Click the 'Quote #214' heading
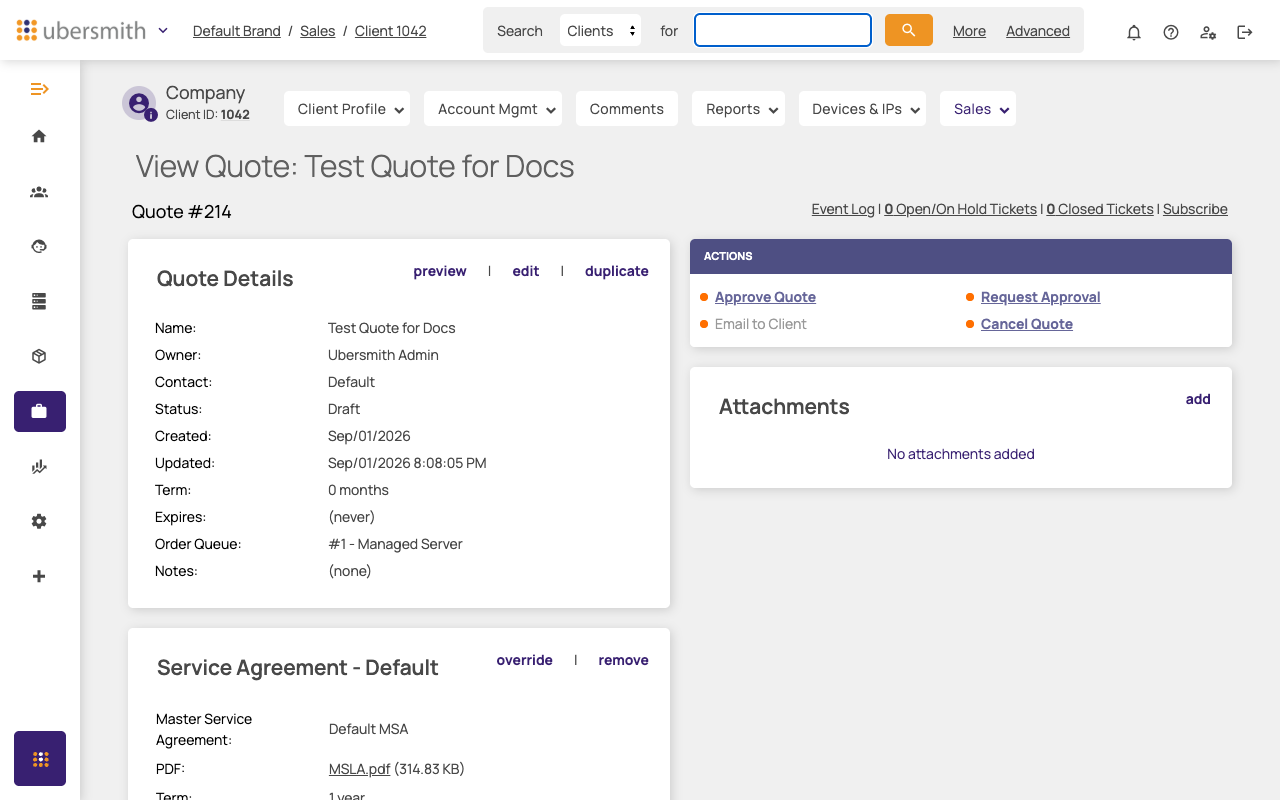Viewport: 1280px width, 800px height. 182,212
